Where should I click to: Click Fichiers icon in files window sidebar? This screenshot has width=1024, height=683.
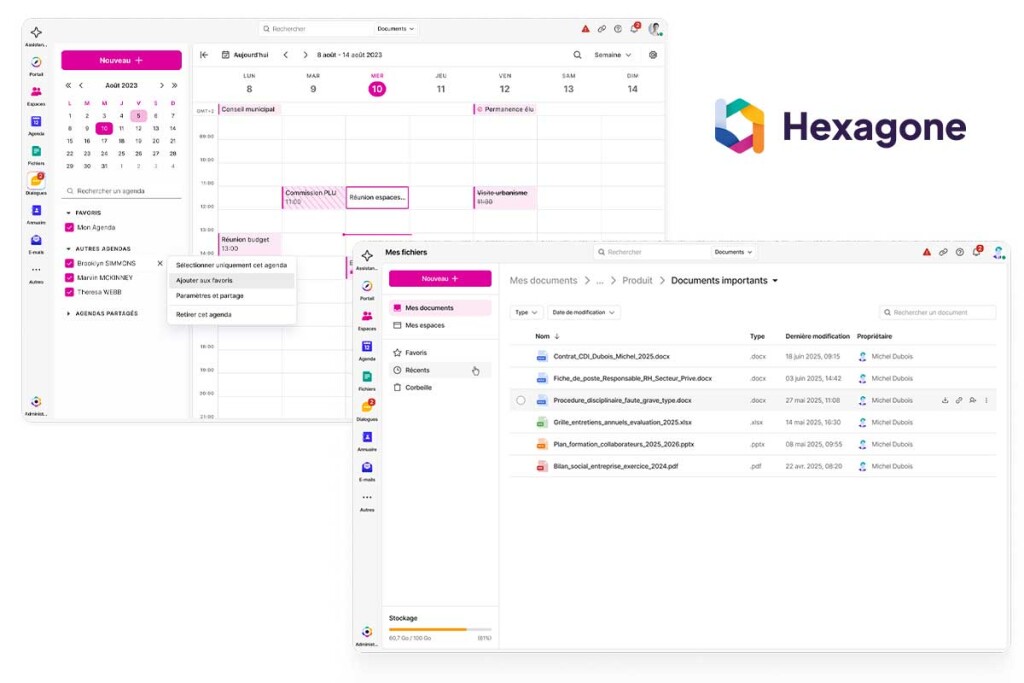click(x=367, y=377)
